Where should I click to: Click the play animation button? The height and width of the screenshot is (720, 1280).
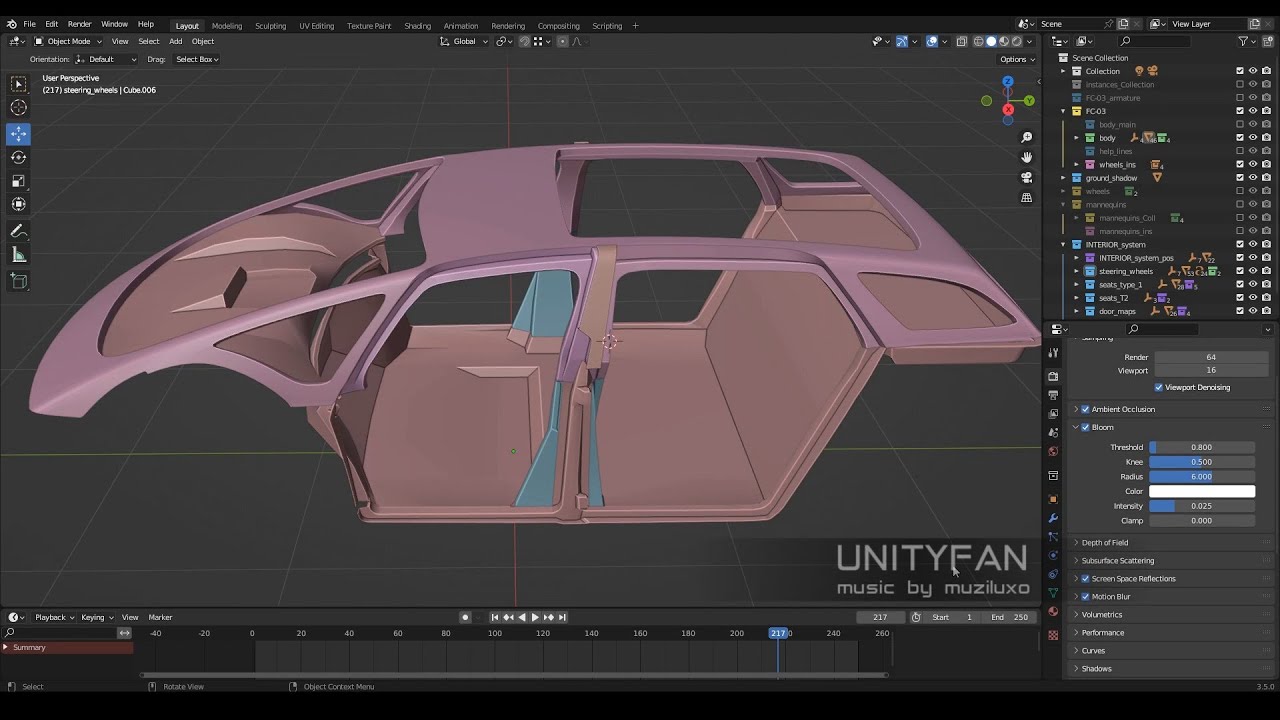point(535,617)
